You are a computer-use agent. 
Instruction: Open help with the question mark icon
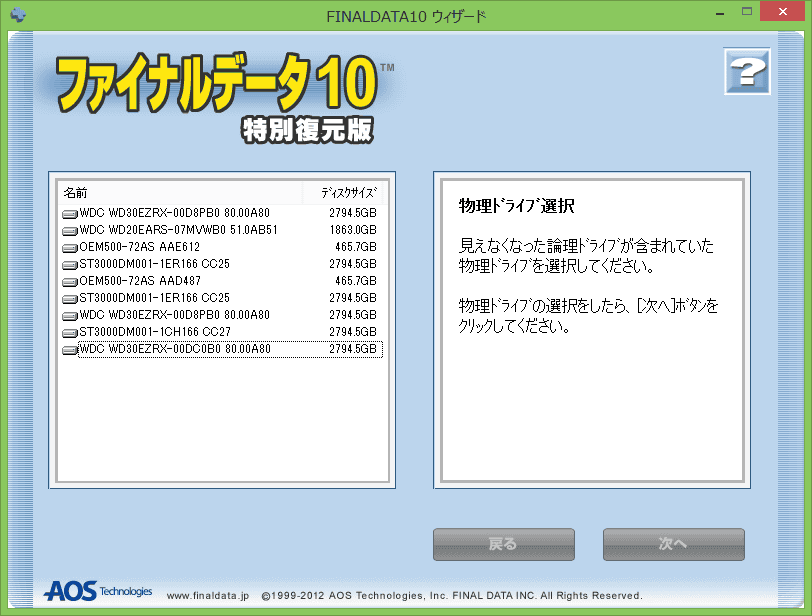tap(747, 71)
